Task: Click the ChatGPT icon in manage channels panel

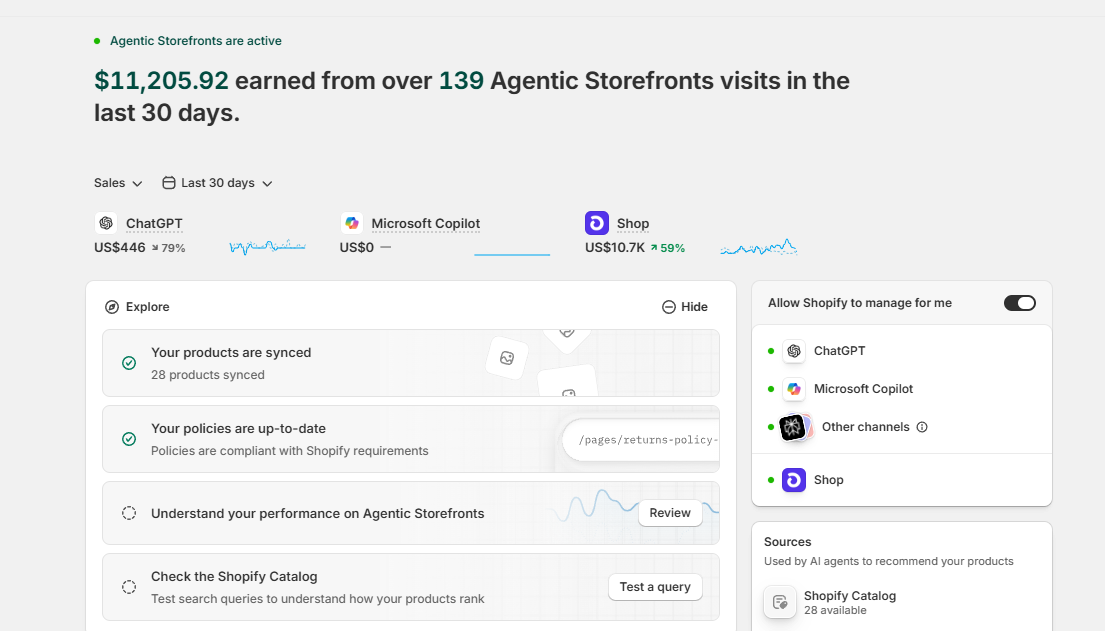Action: (794, 351)
